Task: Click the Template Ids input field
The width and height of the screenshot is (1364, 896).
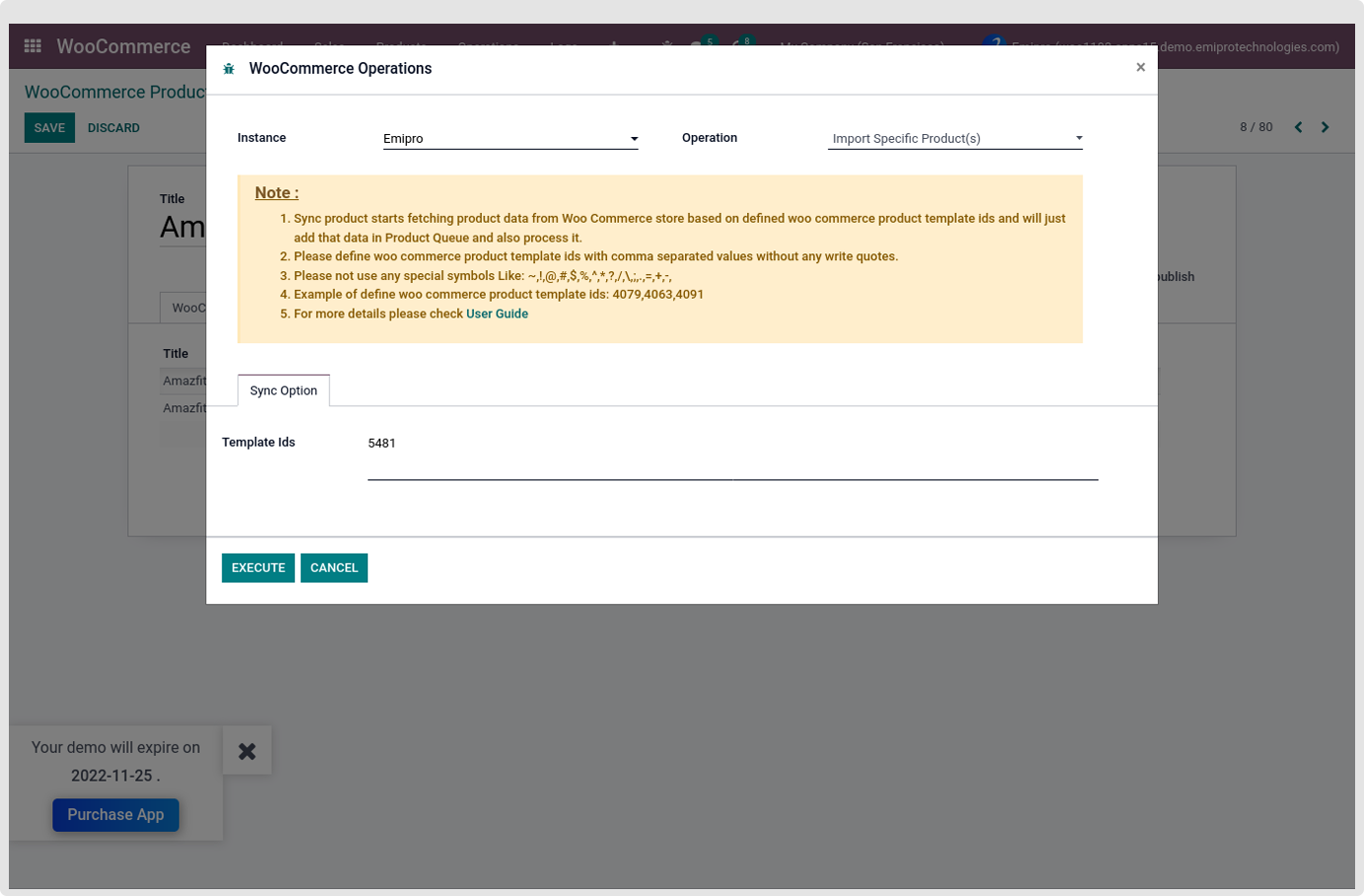Action: pyautogui.click(x=732, y=457)
